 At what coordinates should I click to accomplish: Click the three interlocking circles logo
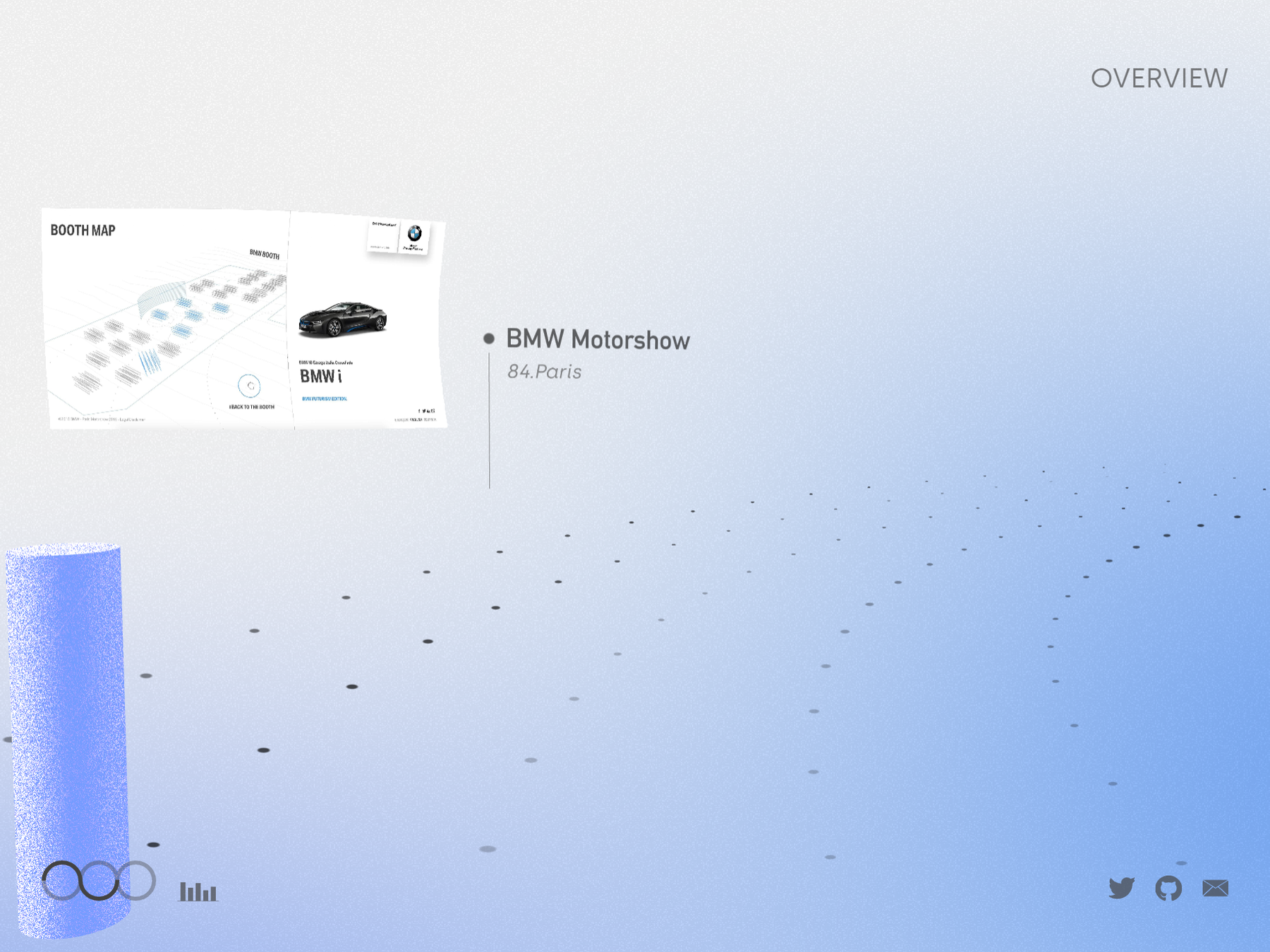click(99, 880)
